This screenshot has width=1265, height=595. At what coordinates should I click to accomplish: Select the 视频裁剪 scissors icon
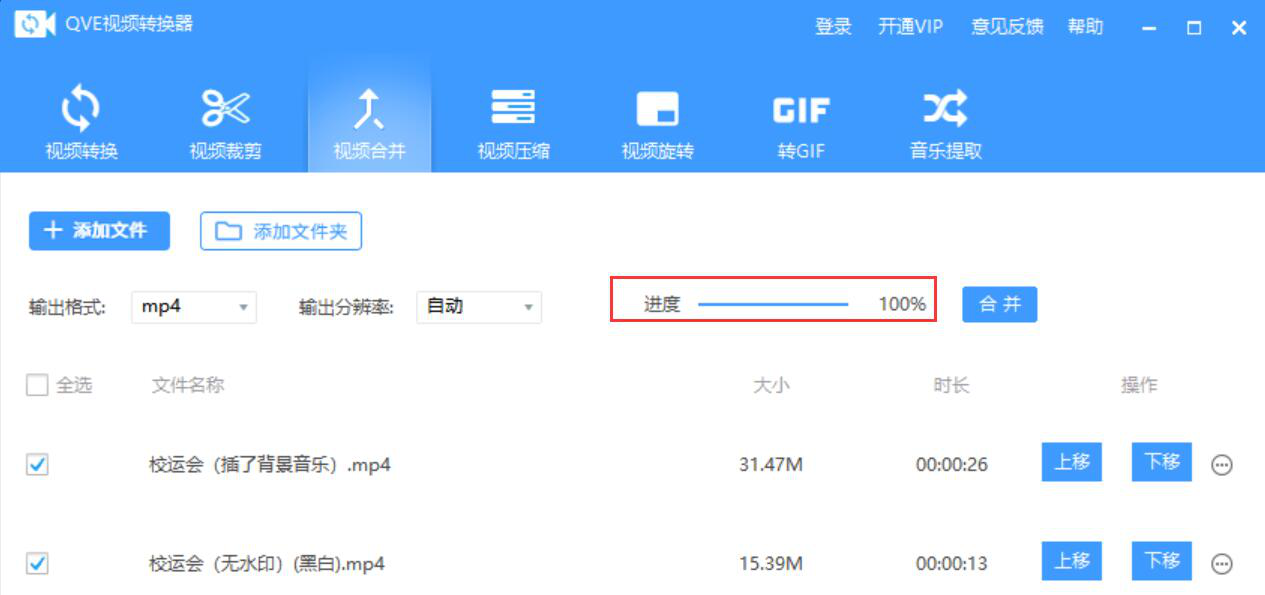click(x=226, y=109)
